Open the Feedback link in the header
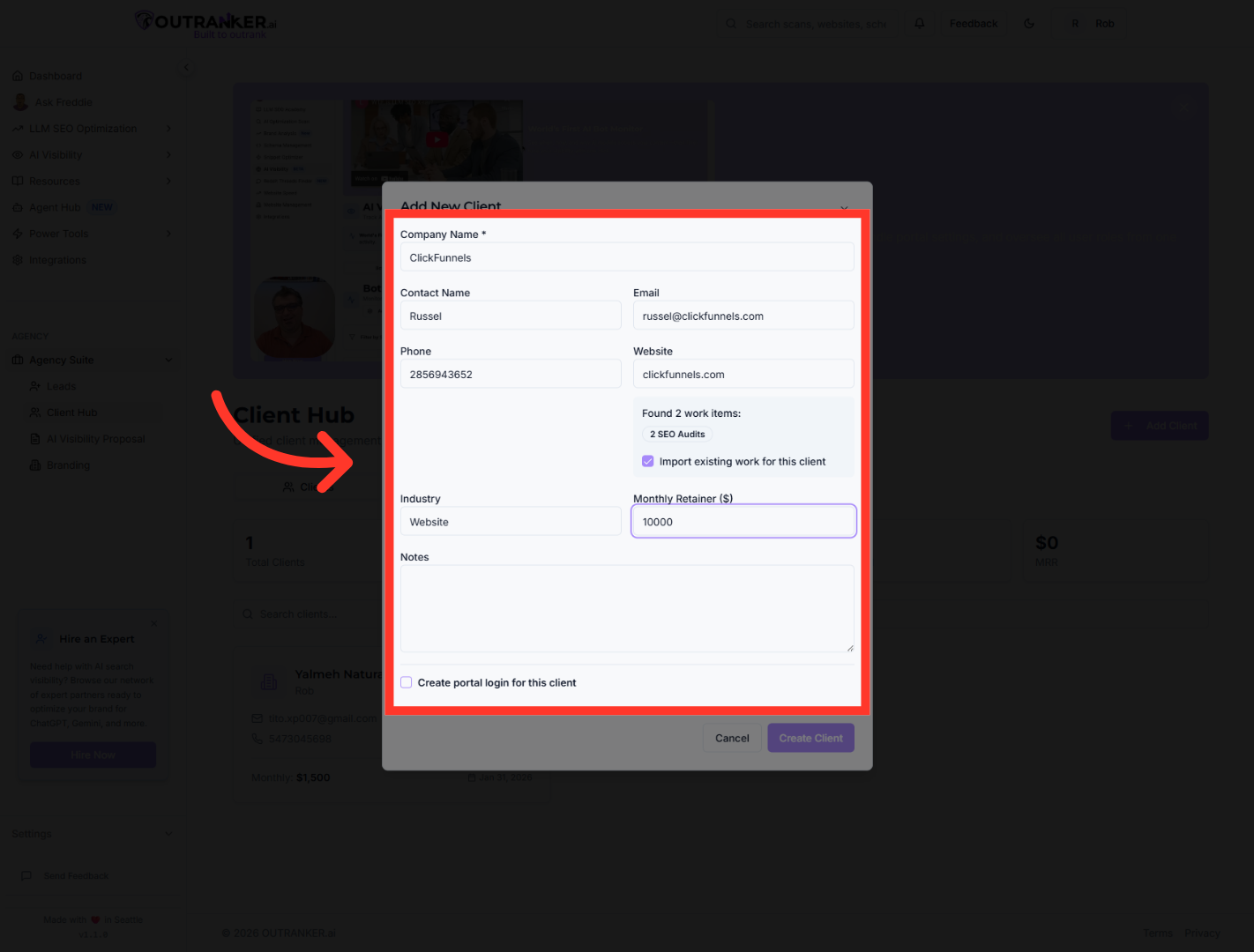 [974, 24]
